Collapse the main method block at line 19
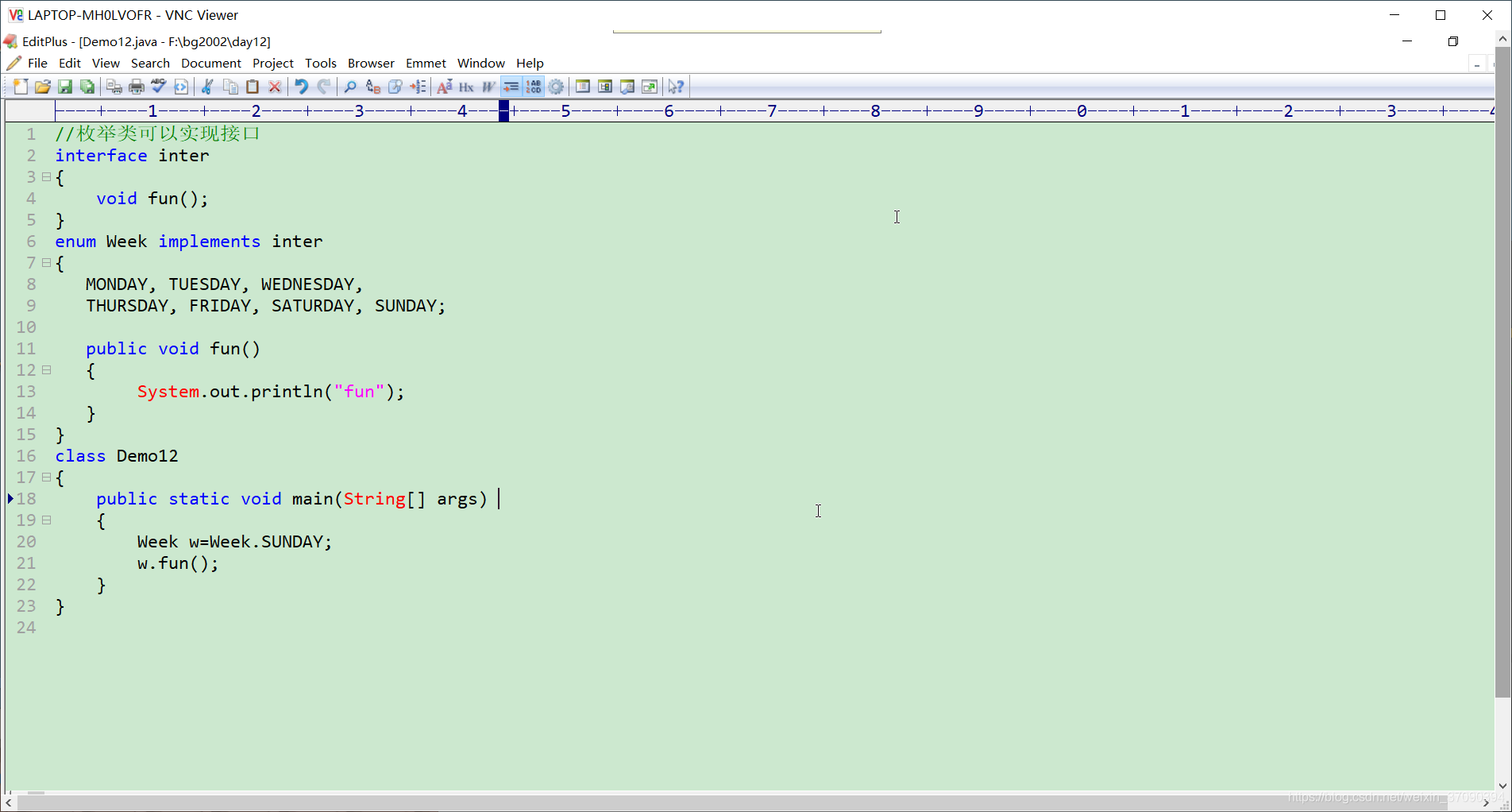 [47, 520]
